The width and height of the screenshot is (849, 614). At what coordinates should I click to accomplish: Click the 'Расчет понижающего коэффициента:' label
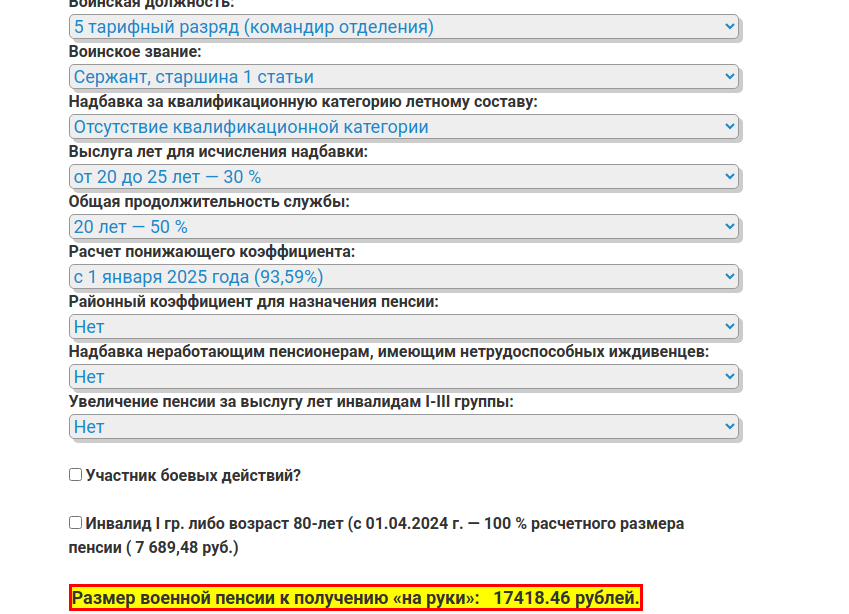[x=212, y=252]
